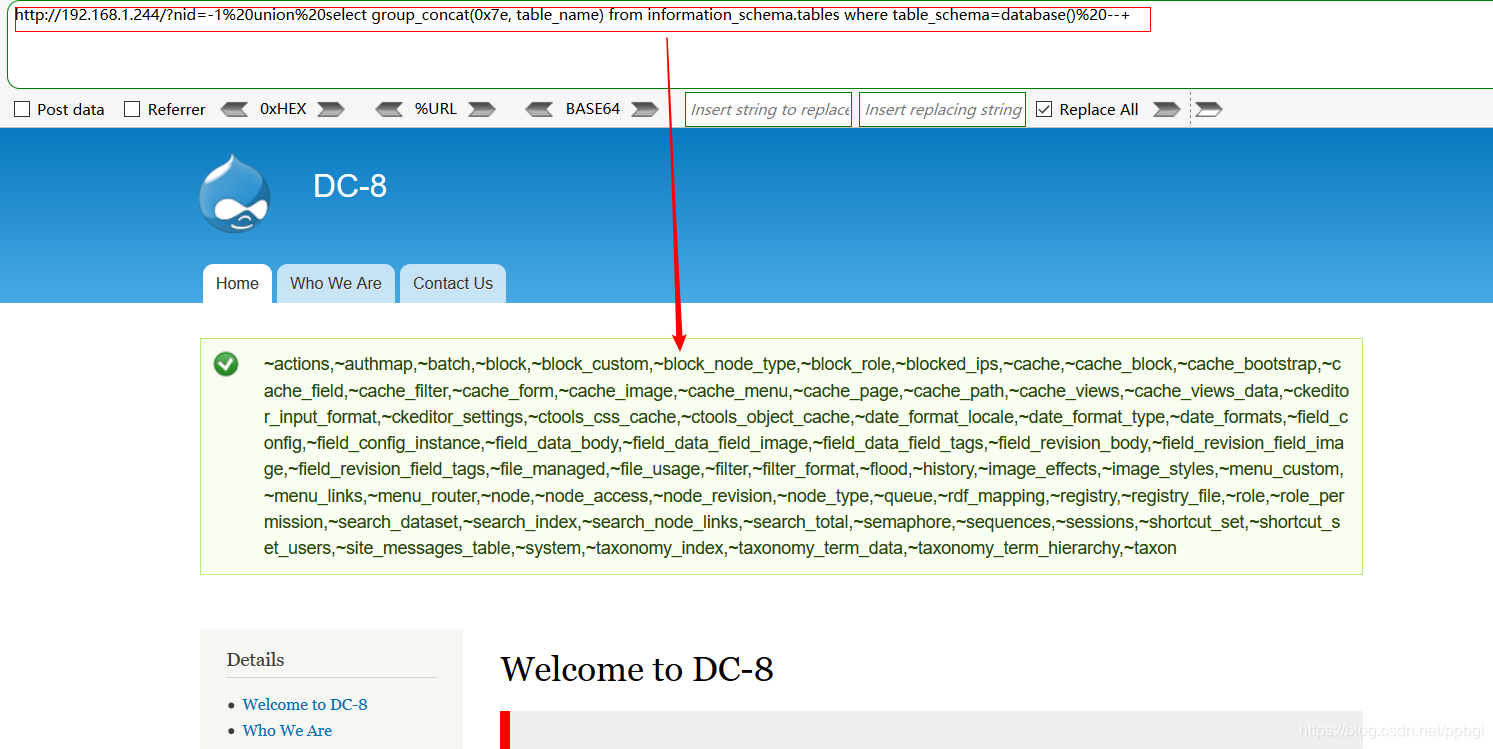Open the Contact Us tab
Viewport: 1493px width, 749px height.
tap(453, 283)
